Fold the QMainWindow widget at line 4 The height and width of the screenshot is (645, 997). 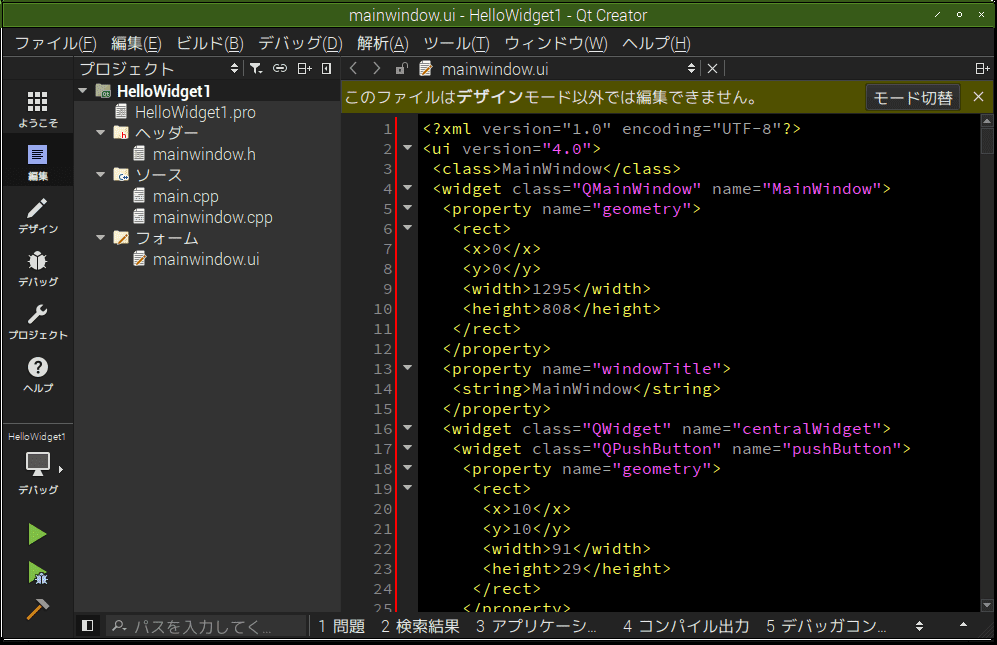pyautogui.click(x=408, y=188)
